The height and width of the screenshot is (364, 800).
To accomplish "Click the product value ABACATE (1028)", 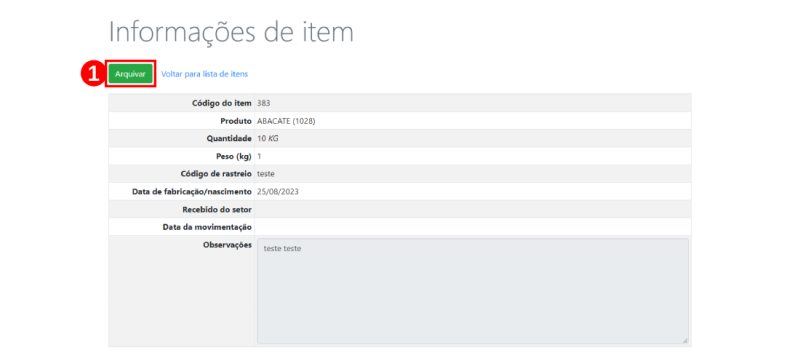I will (x=286, y=122).
